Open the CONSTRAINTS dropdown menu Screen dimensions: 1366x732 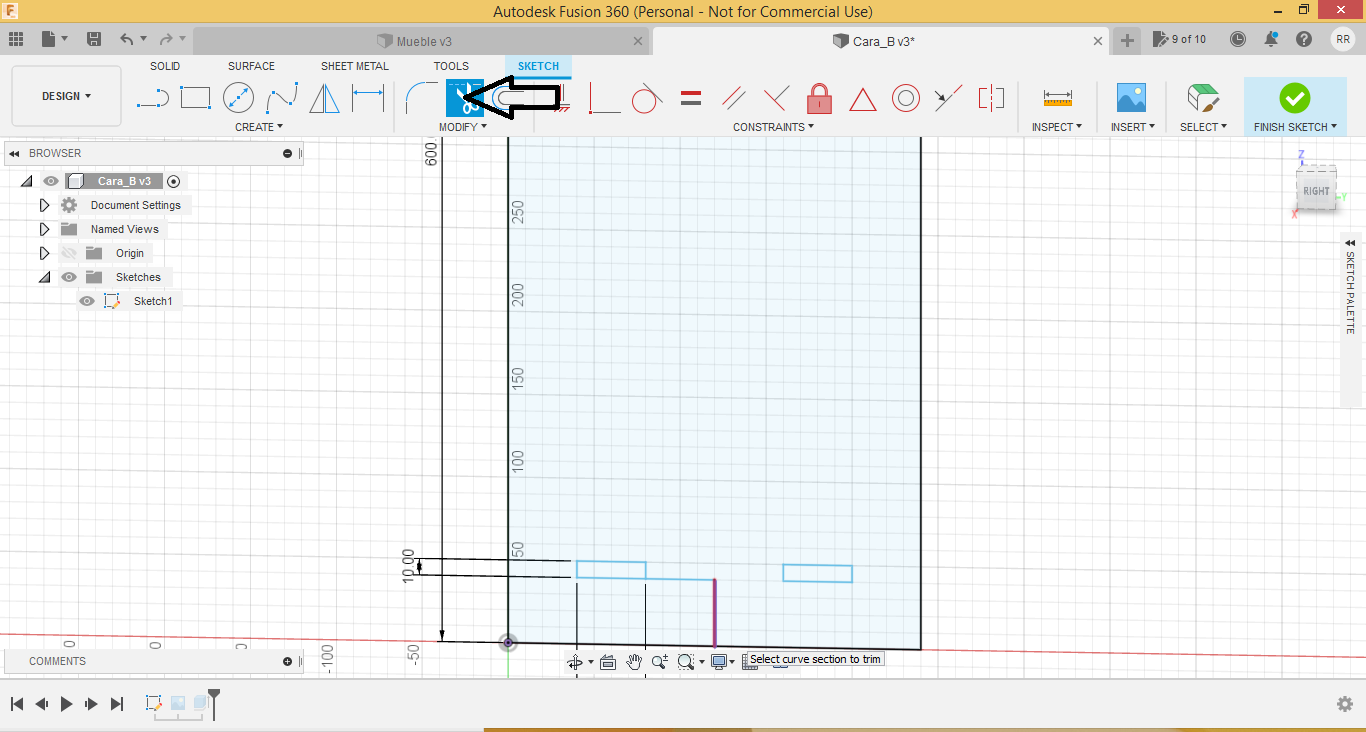[x=773, y=127]
